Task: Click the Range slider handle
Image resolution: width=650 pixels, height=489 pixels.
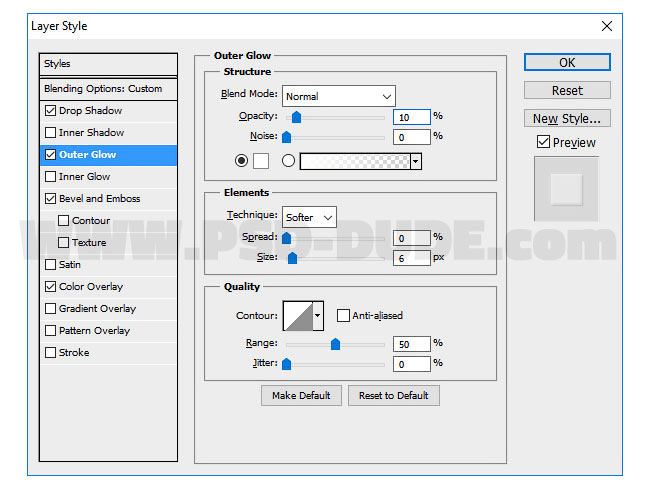Action: coord(335,344)
